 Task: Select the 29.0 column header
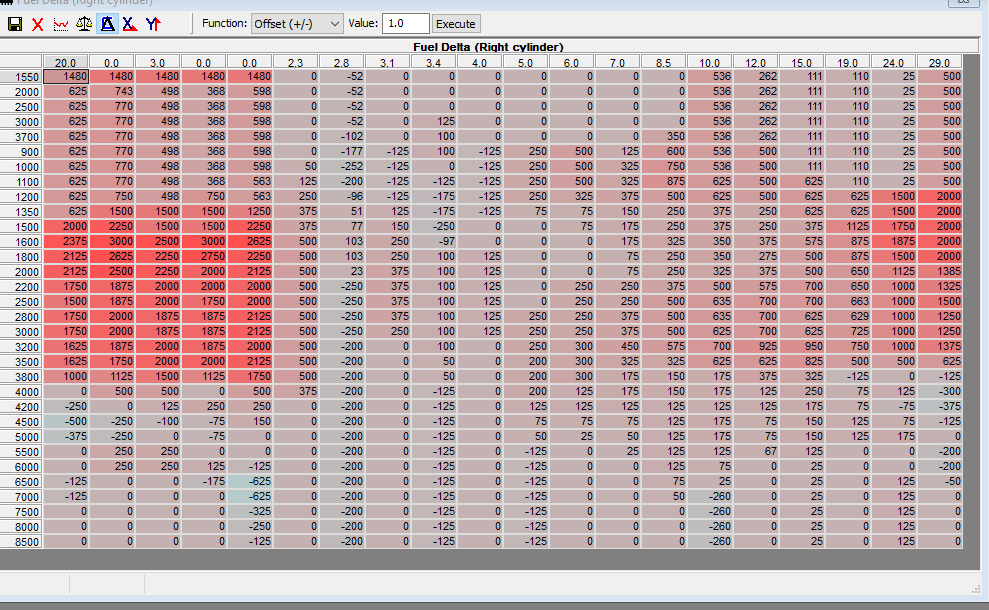[x=940, y=62]
